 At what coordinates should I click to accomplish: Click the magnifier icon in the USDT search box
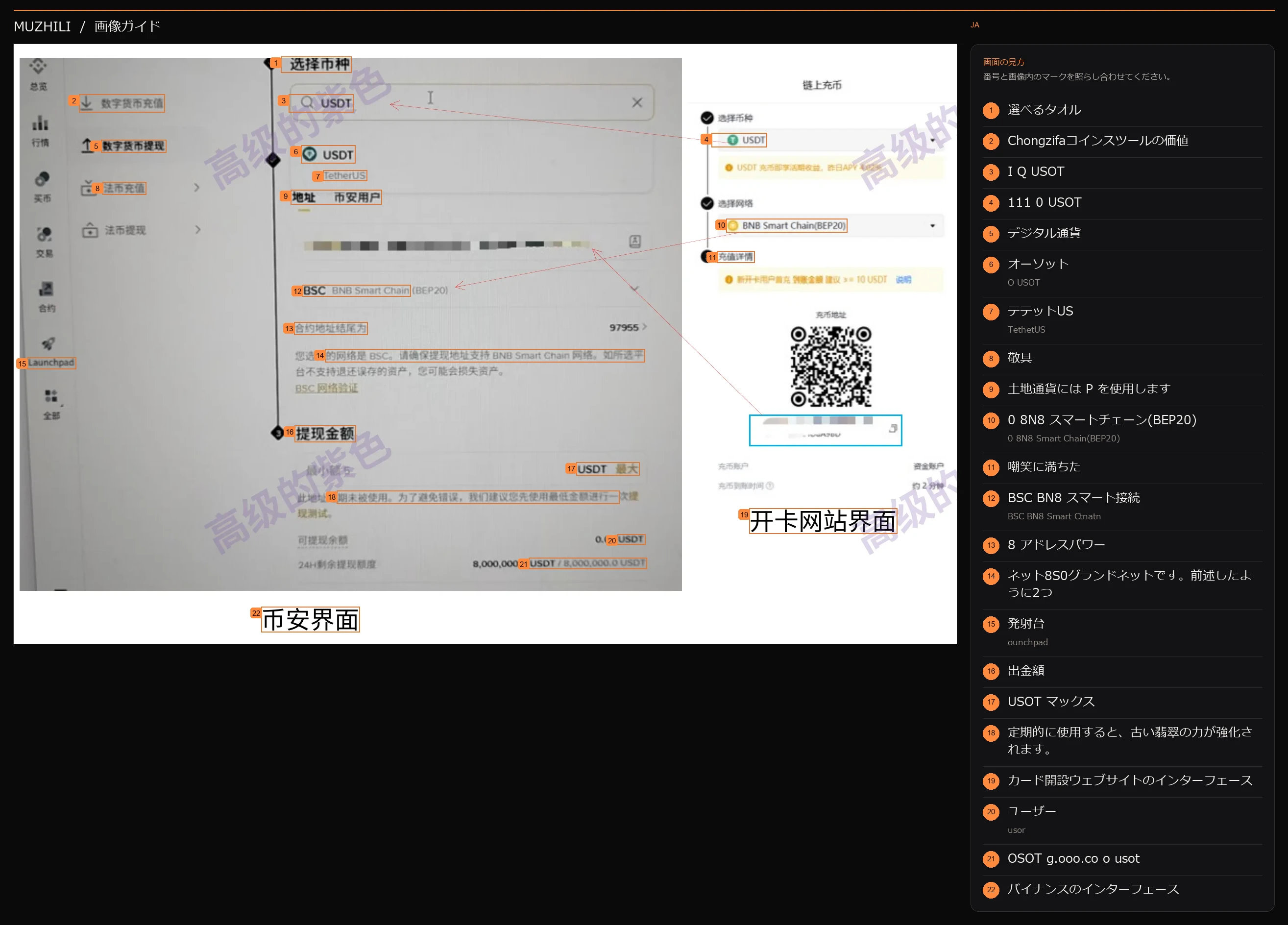[307, 102]
